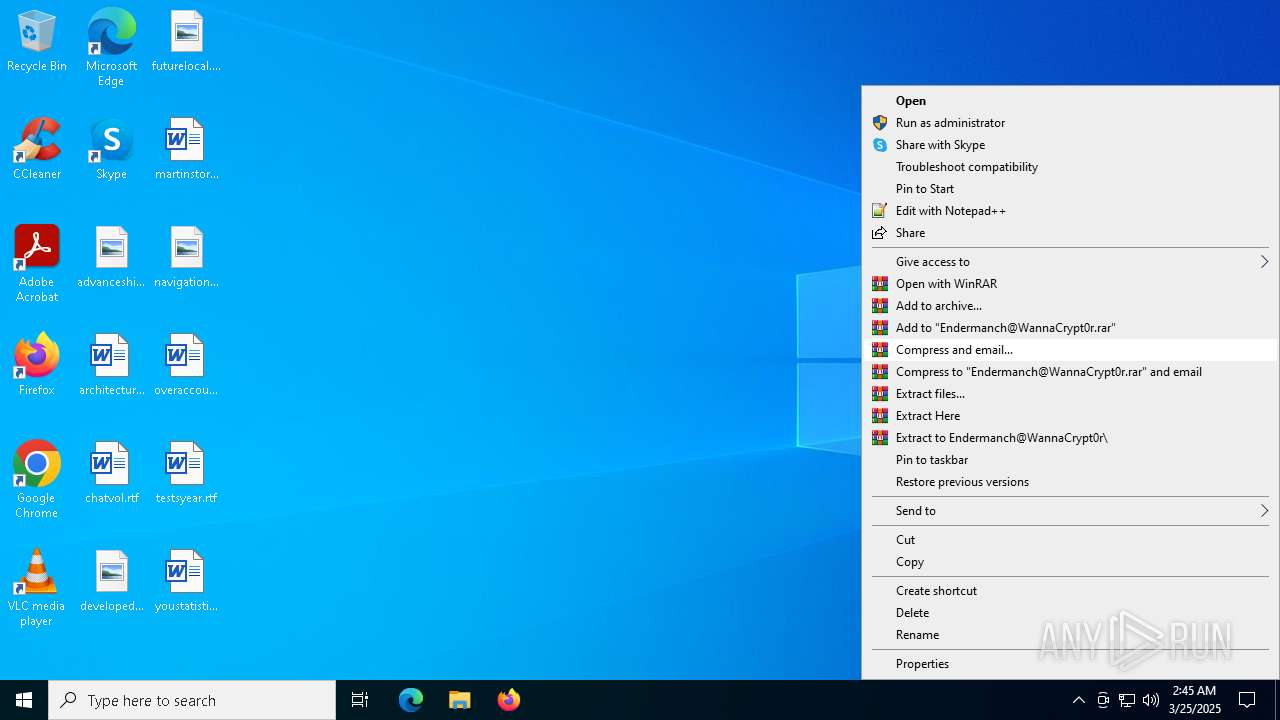Choose Add to "Endermanch@WannaCrypt0r.rar"
Screen dimensions: 1280x720
(x=1070, y=328)
